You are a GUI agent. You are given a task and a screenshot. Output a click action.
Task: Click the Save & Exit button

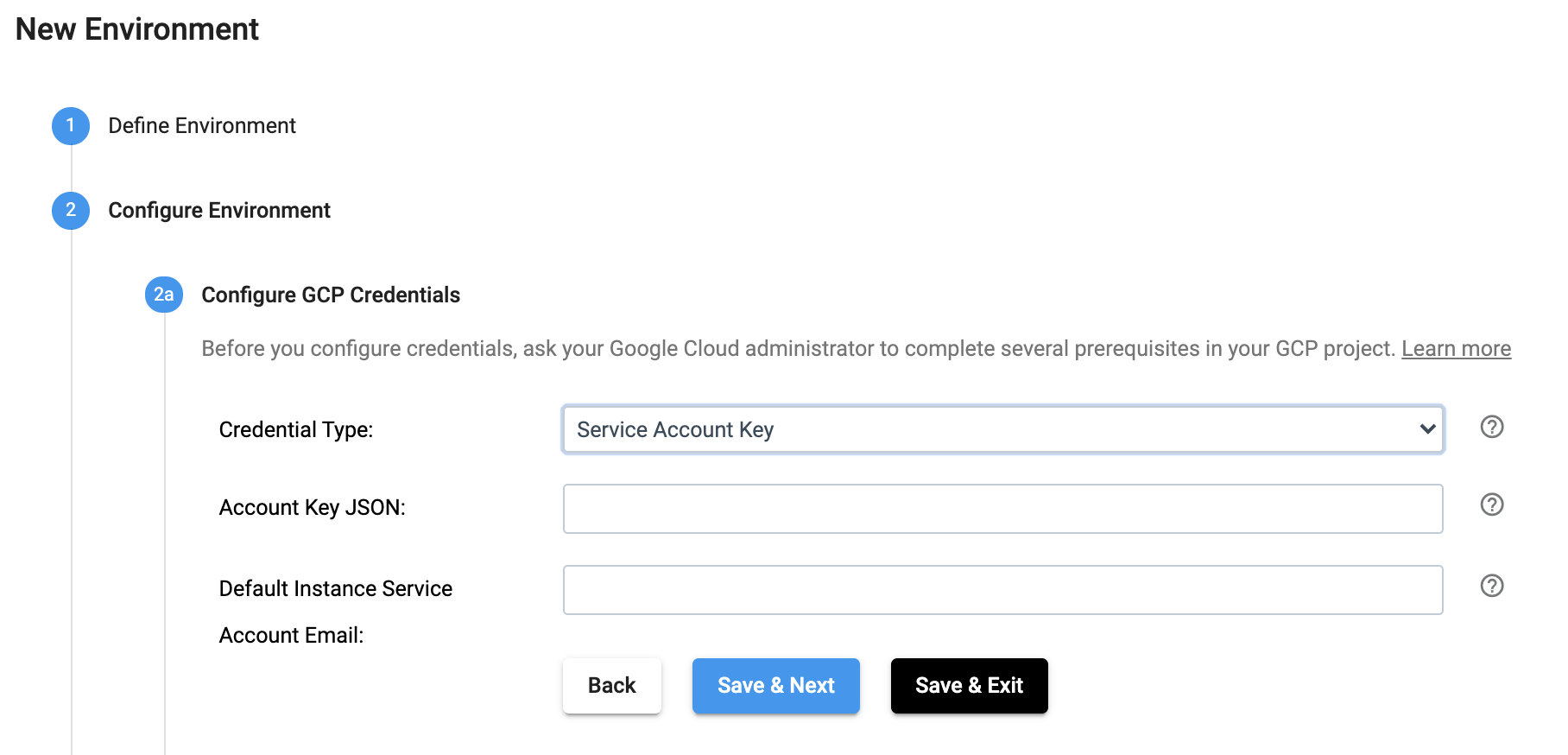click(969, 685)
